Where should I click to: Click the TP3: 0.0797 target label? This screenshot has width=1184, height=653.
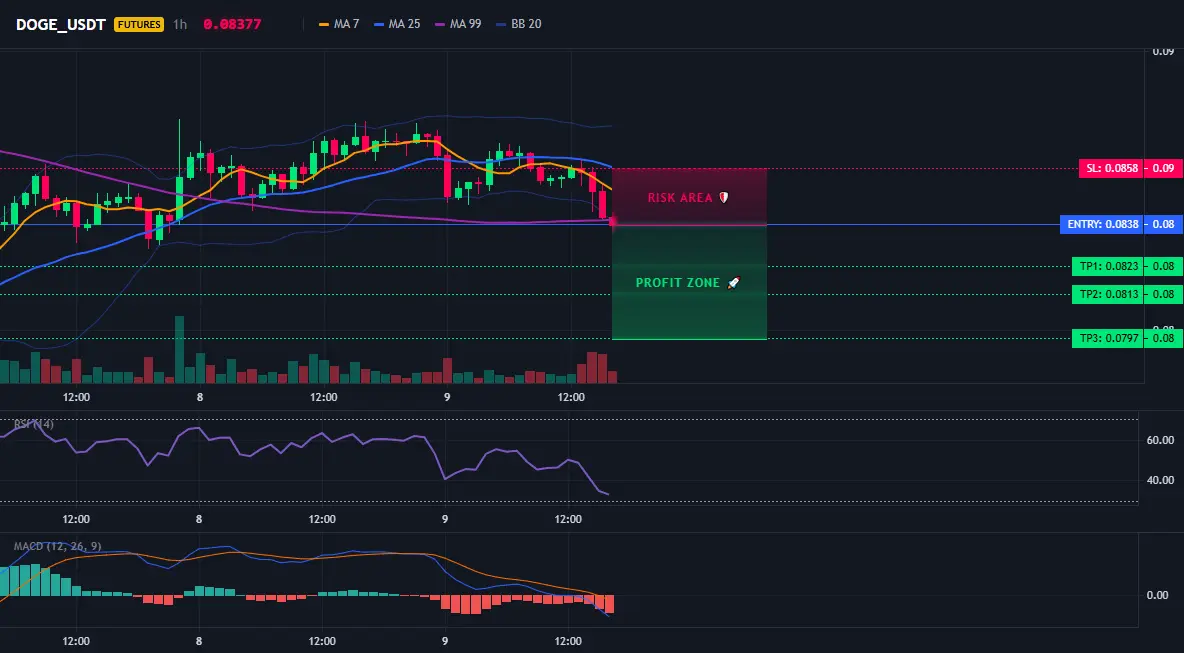pyautogui.click(x=1107, y=338)
